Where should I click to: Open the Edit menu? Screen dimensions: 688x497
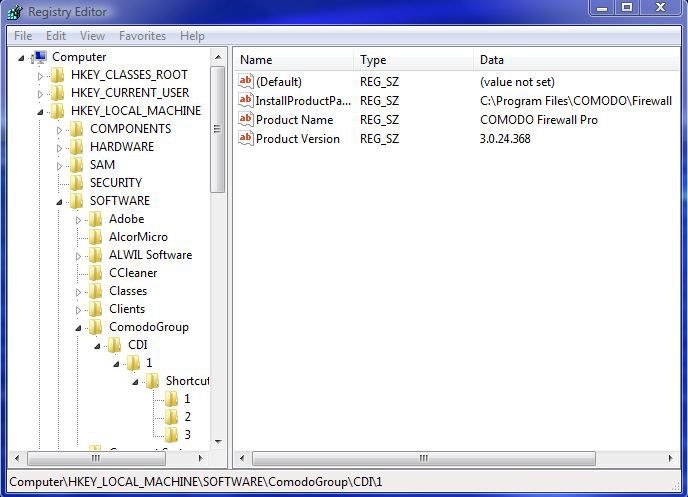pyautogui.click(x=56, y=36)
